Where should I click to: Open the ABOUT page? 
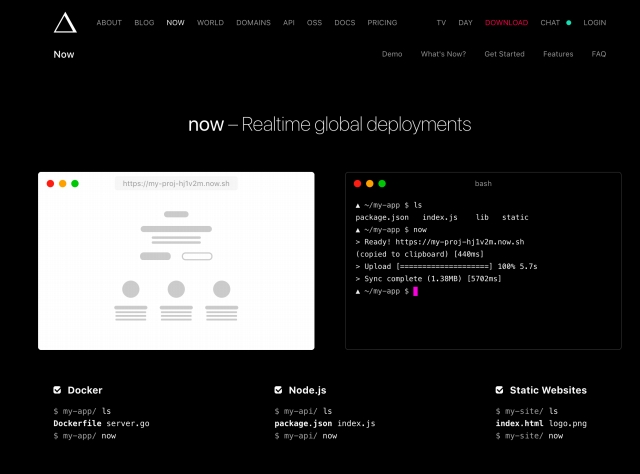[x=109, y=22]
